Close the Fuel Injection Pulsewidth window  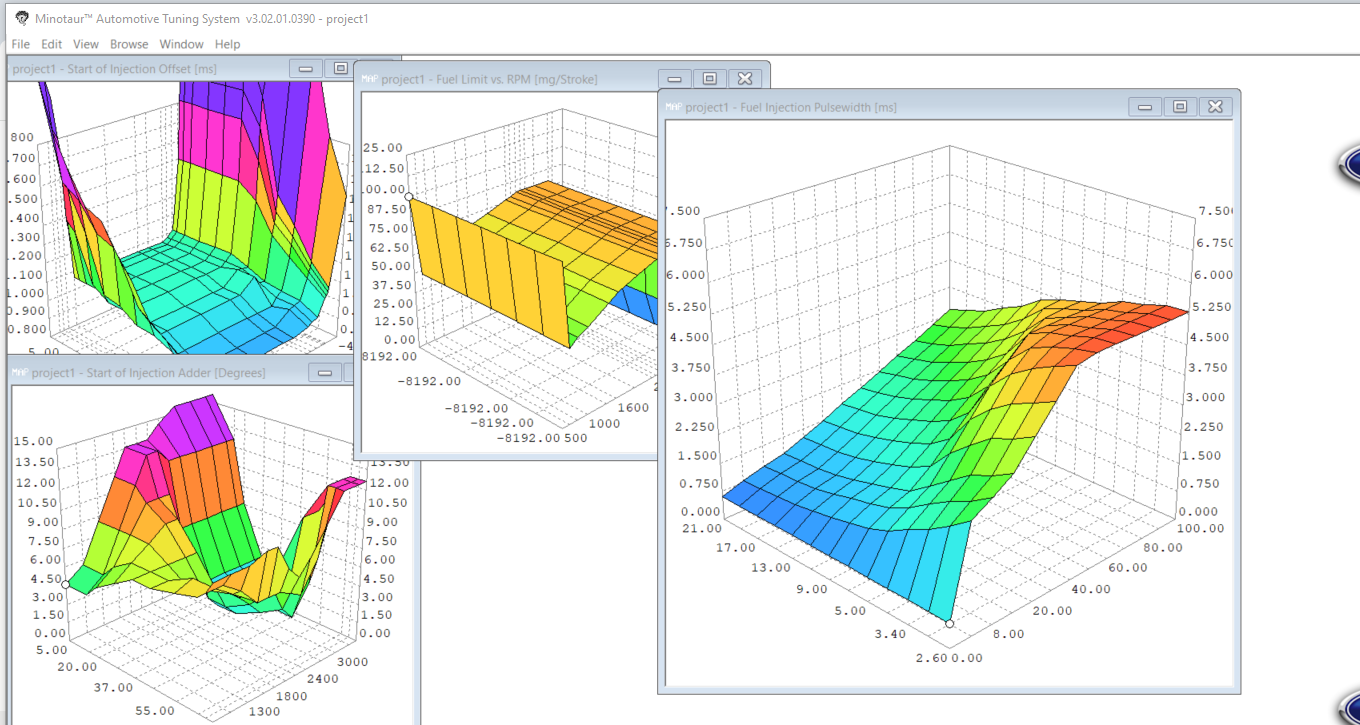(1214, 107)
